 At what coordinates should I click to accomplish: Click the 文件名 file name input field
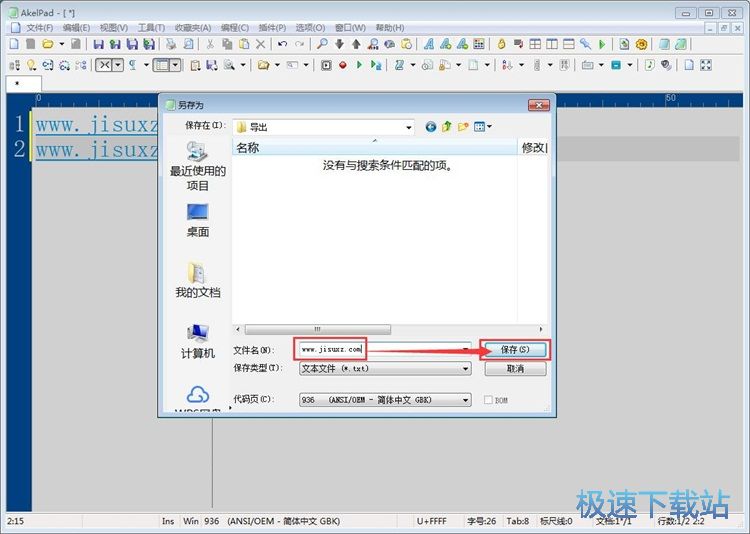point(385,349)
